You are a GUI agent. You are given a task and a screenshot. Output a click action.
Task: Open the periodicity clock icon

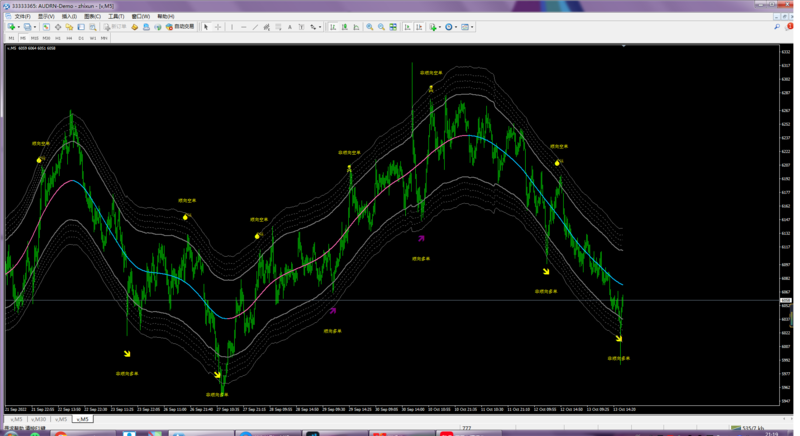pos(449,27)
